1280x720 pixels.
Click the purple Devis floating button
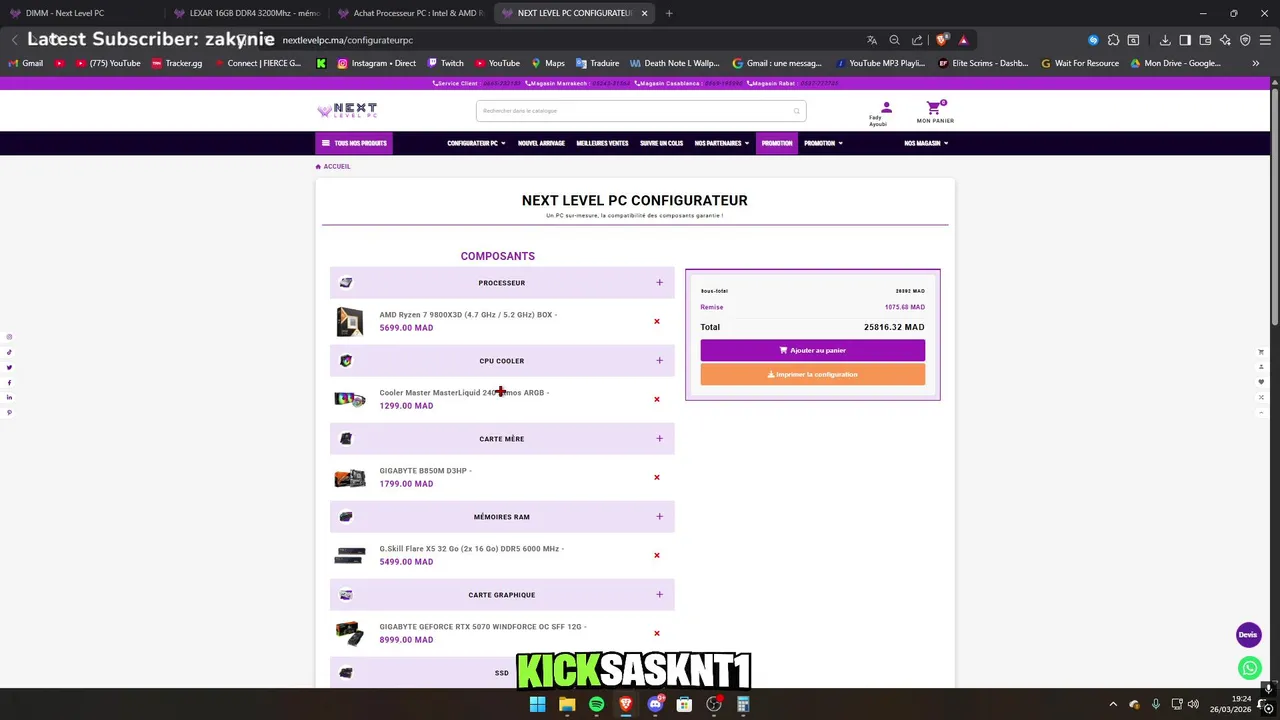[1248, 635]
